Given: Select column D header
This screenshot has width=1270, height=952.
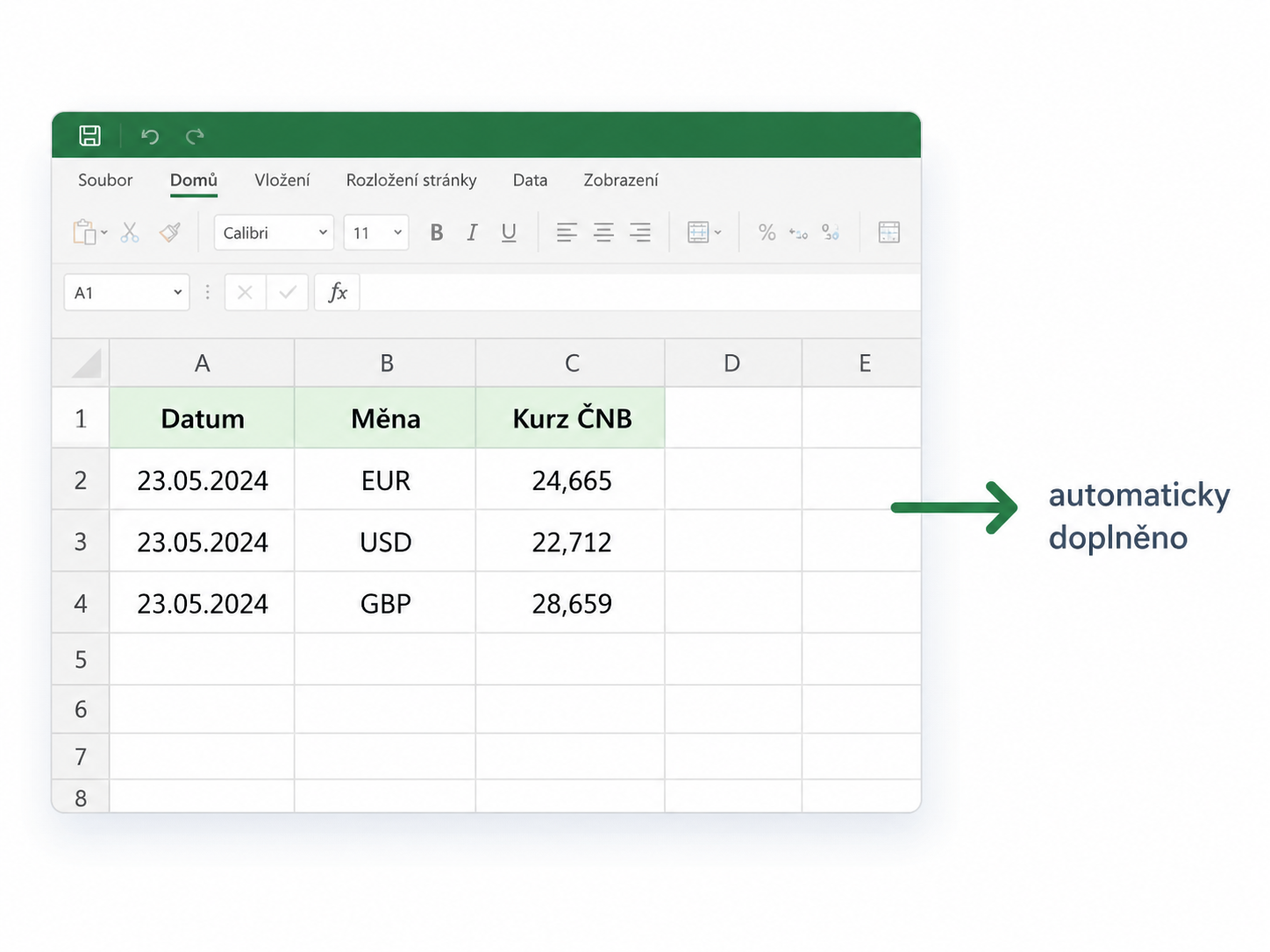Looking at the screenshot, I should (x=733, y=363).
